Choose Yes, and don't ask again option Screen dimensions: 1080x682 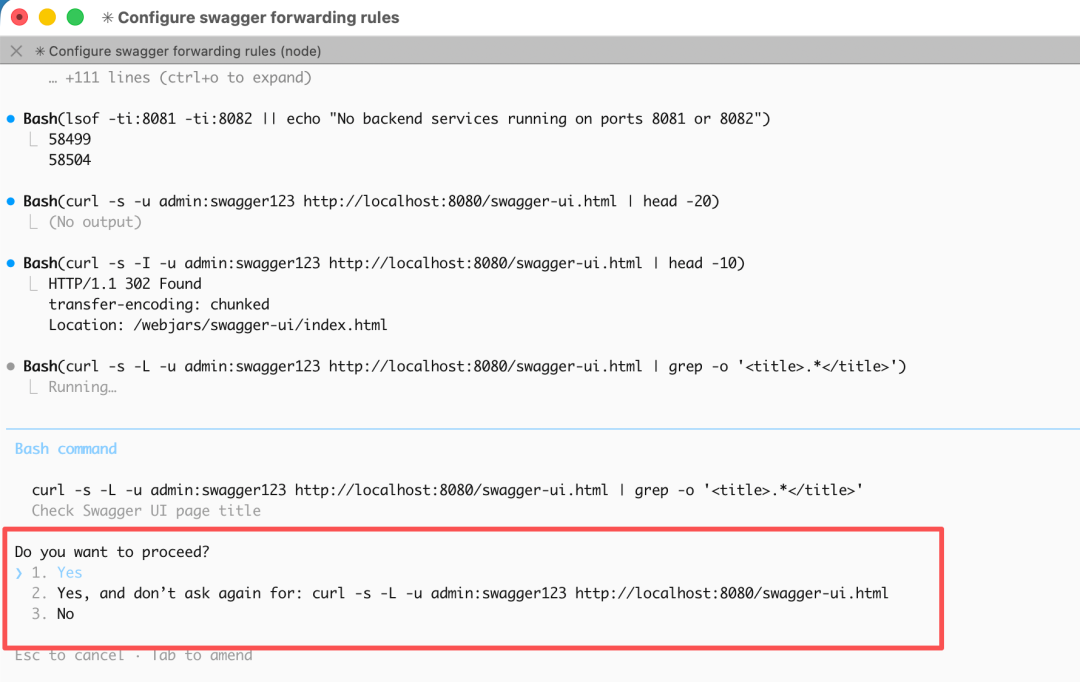[x=459, y=593]
